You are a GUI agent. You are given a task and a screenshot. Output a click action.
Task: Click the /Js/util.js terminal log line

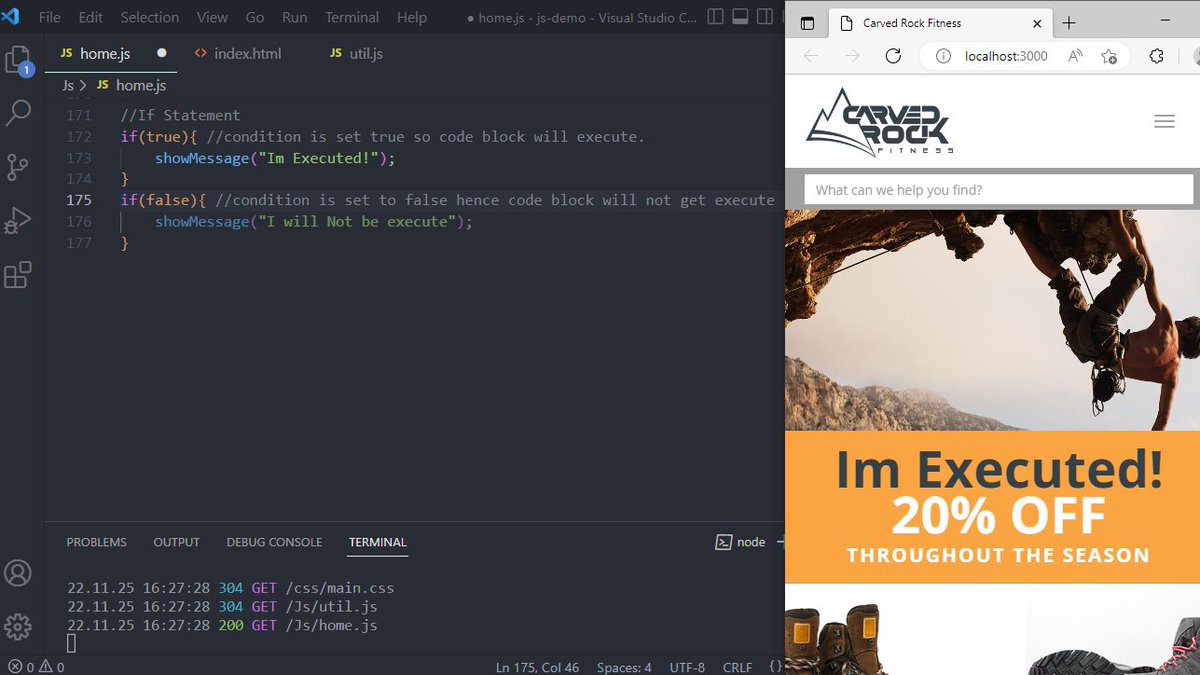point(222,607)
